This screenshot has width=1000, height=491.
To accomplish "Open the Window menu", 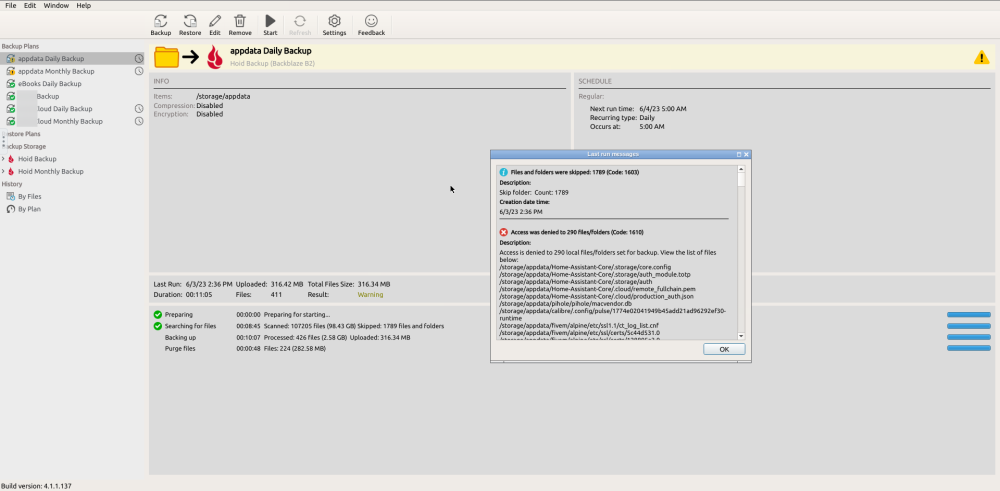I will pos(56,5).
